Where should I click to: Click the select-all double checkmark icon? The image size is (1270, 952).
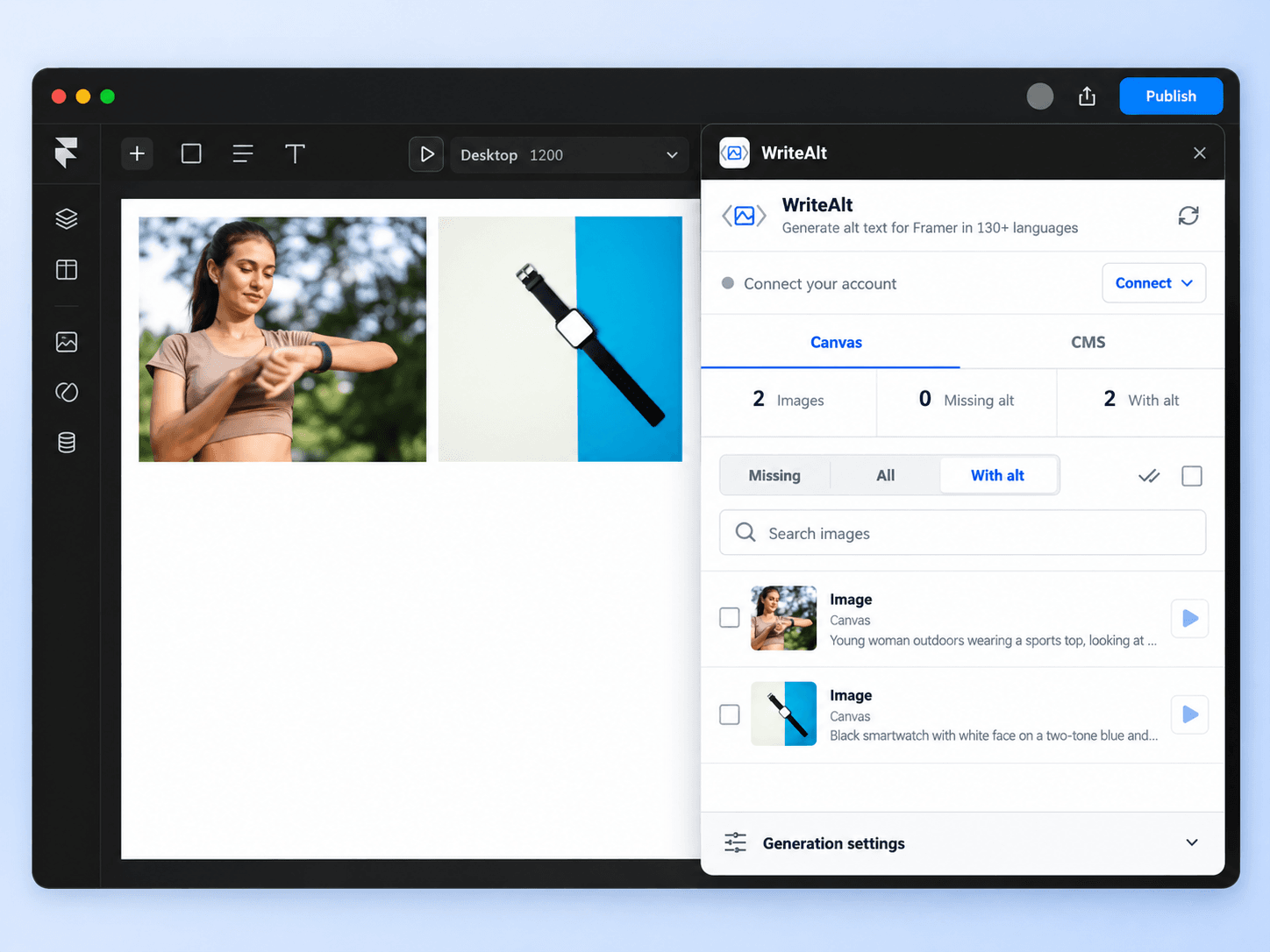[1149, 476]
